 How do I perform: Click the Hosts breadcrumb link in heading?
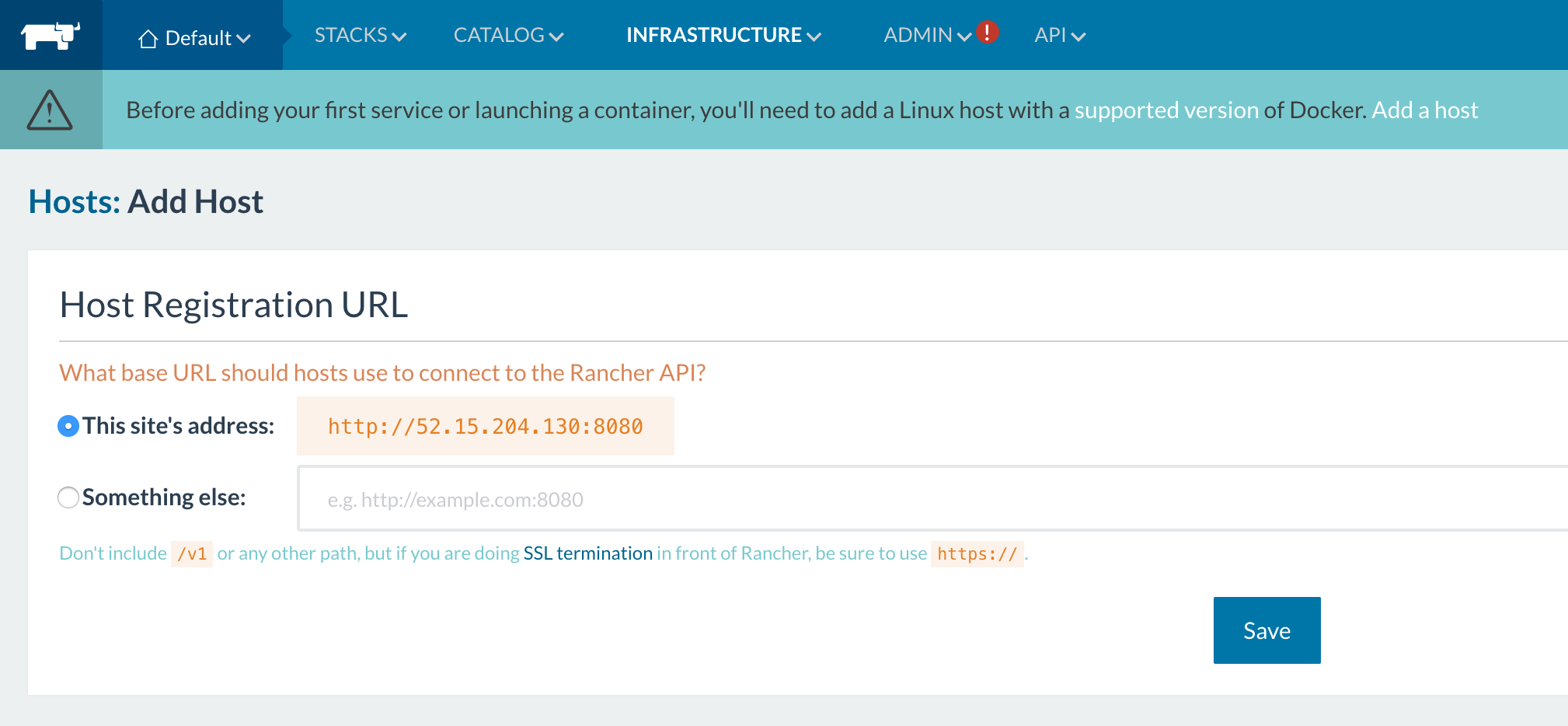(74, 202)
